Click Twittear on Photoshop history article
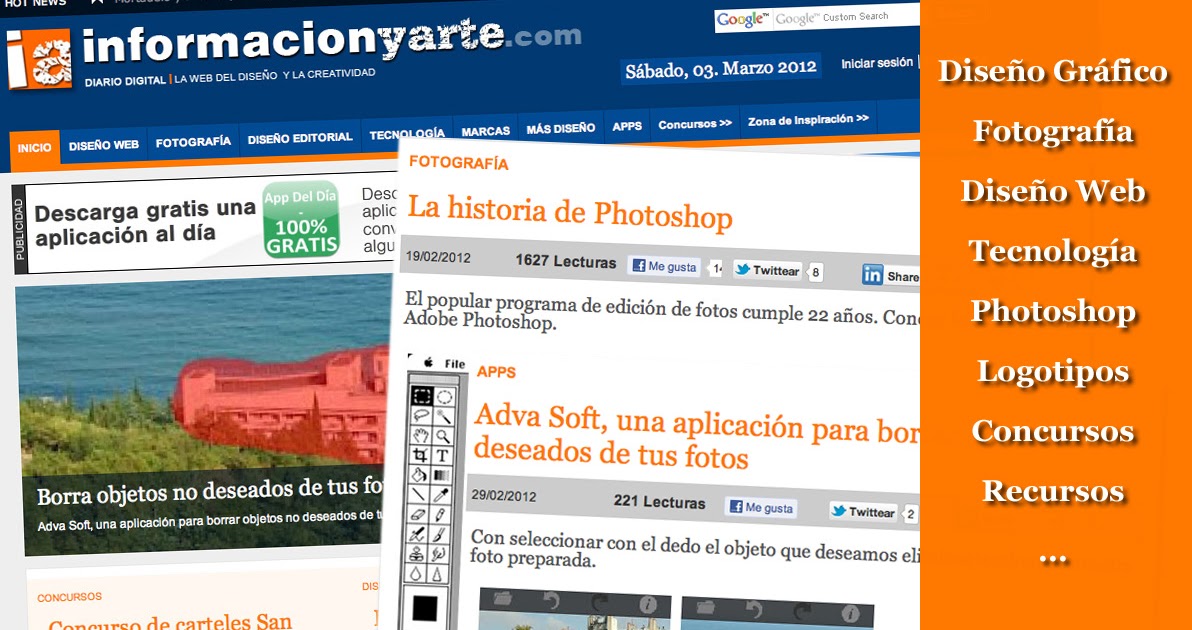This screenshot has width=1192, height=630. tap(768, 271)
